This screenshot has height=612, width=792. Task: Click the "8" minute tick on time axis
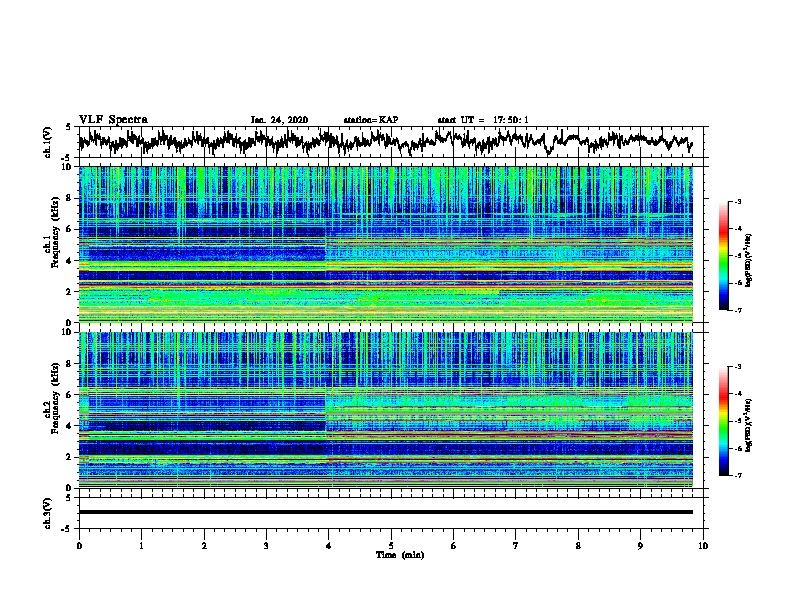(x=578, y=546)
